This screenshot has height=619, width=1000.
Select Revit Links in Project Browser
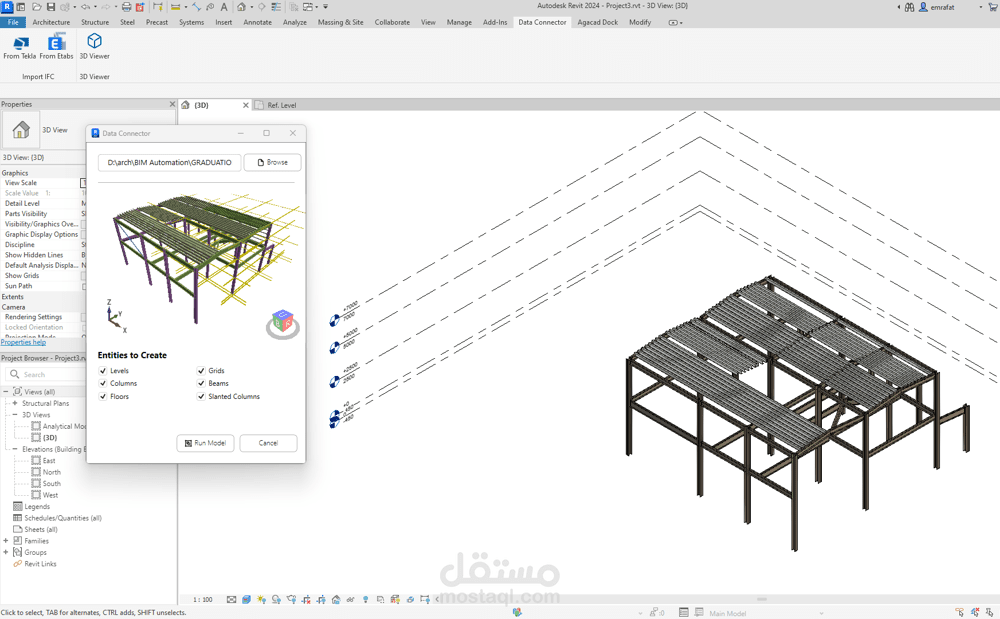coord(40,564)
